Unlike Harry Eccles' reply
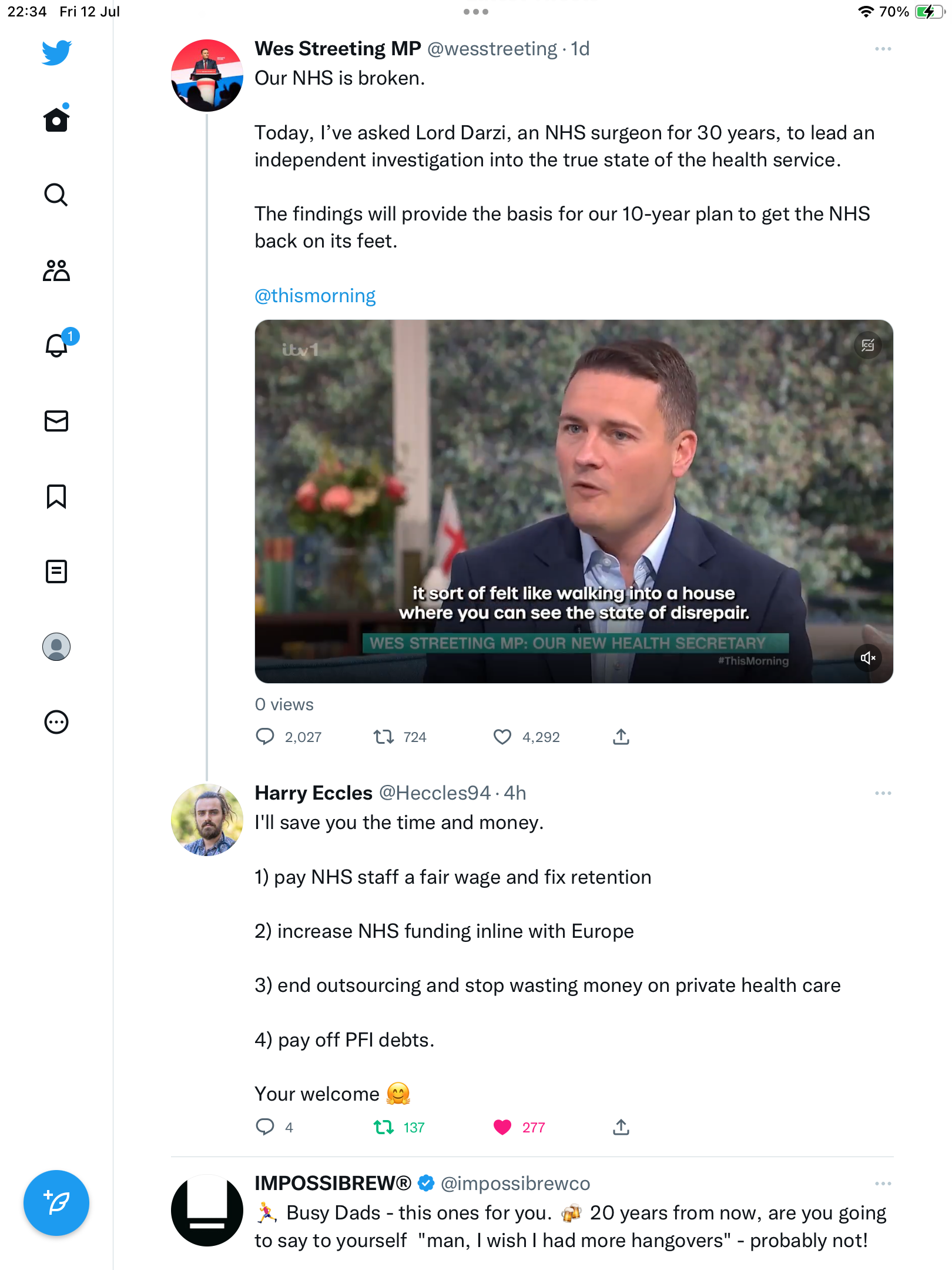952x1270 pixels. 502,1127
